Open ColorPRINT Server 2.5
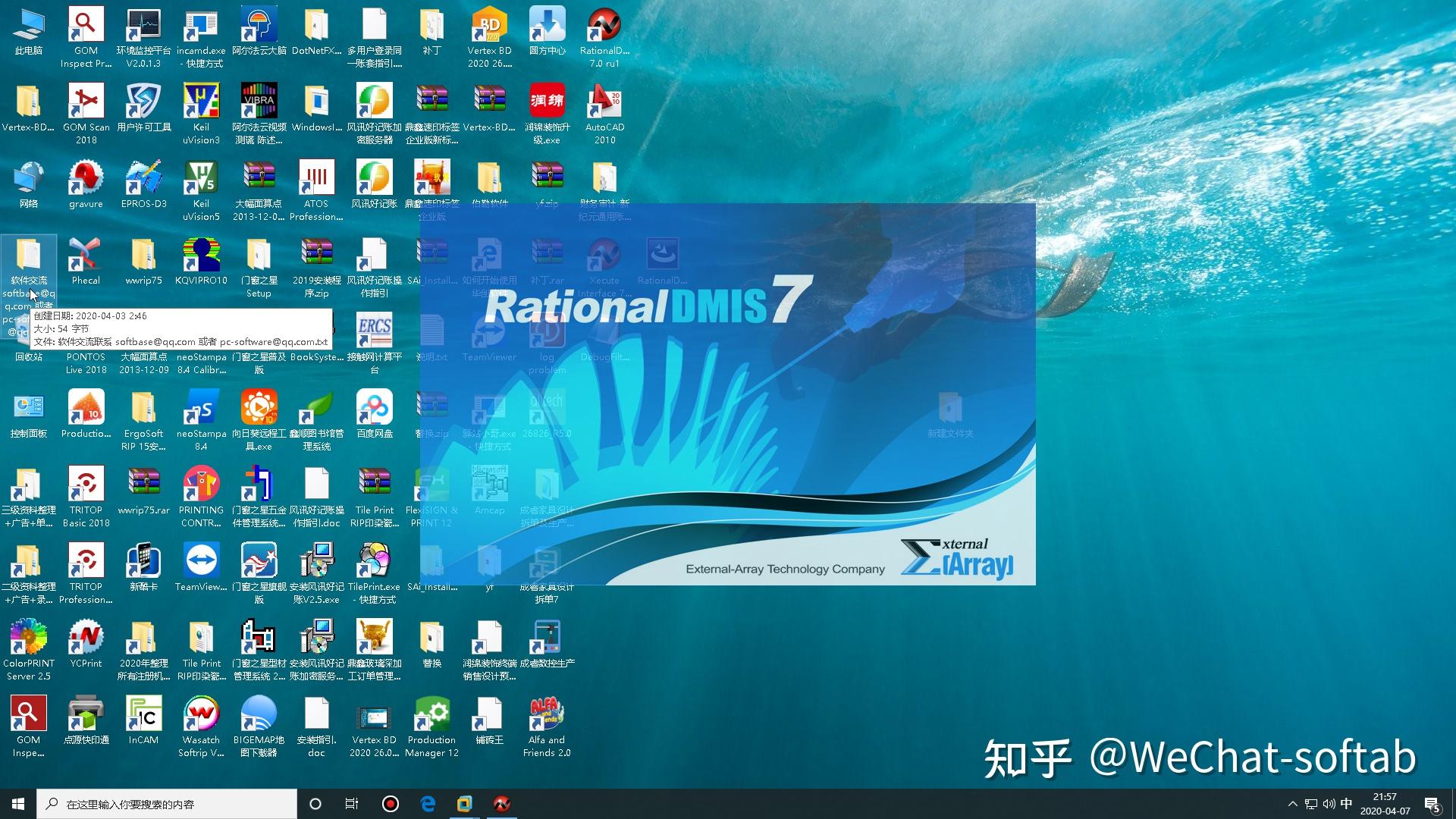 click(28, 637)
